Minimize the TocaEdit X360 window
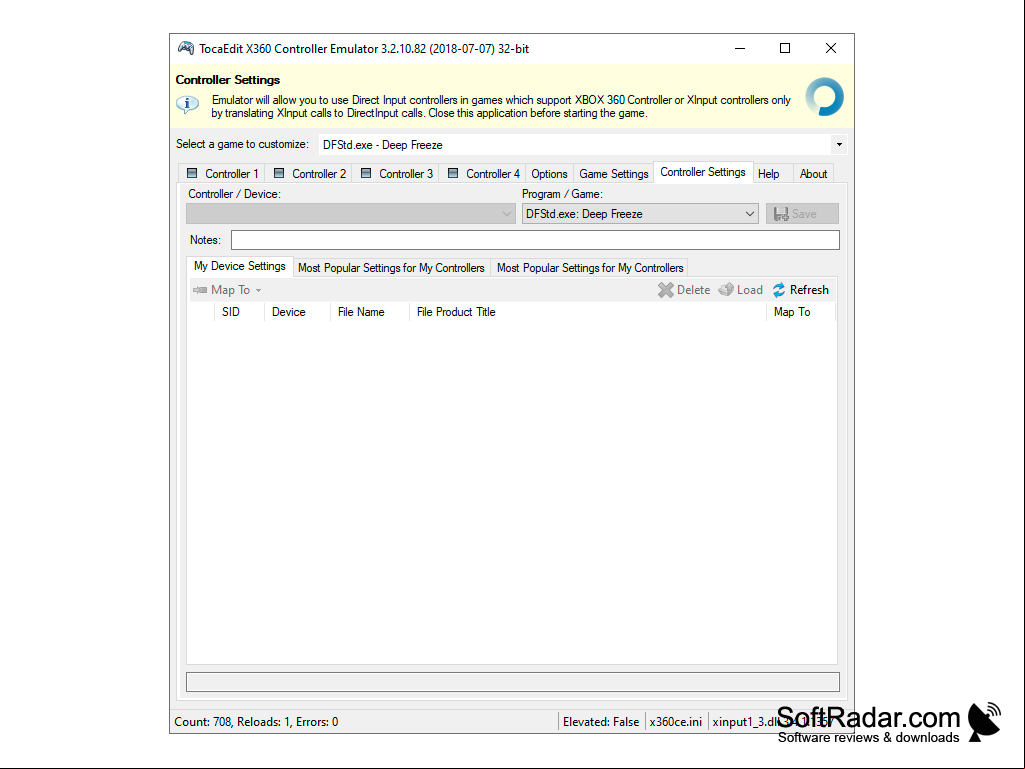This screenshot has height=769, width=1025. pos(740,48)
